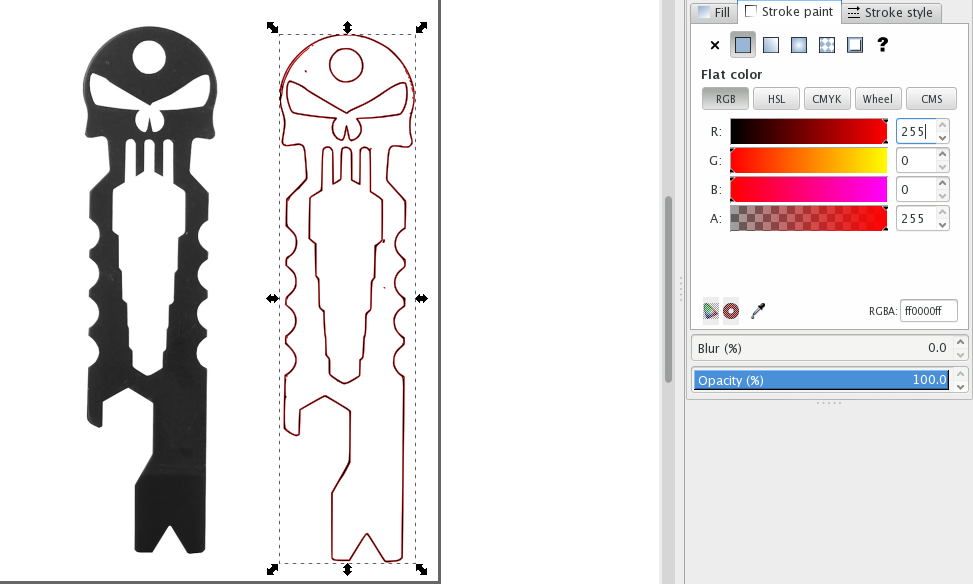Switch to the Fill tab
The image size is (973, 584).
pyautogui.click(x=714, y=12)
